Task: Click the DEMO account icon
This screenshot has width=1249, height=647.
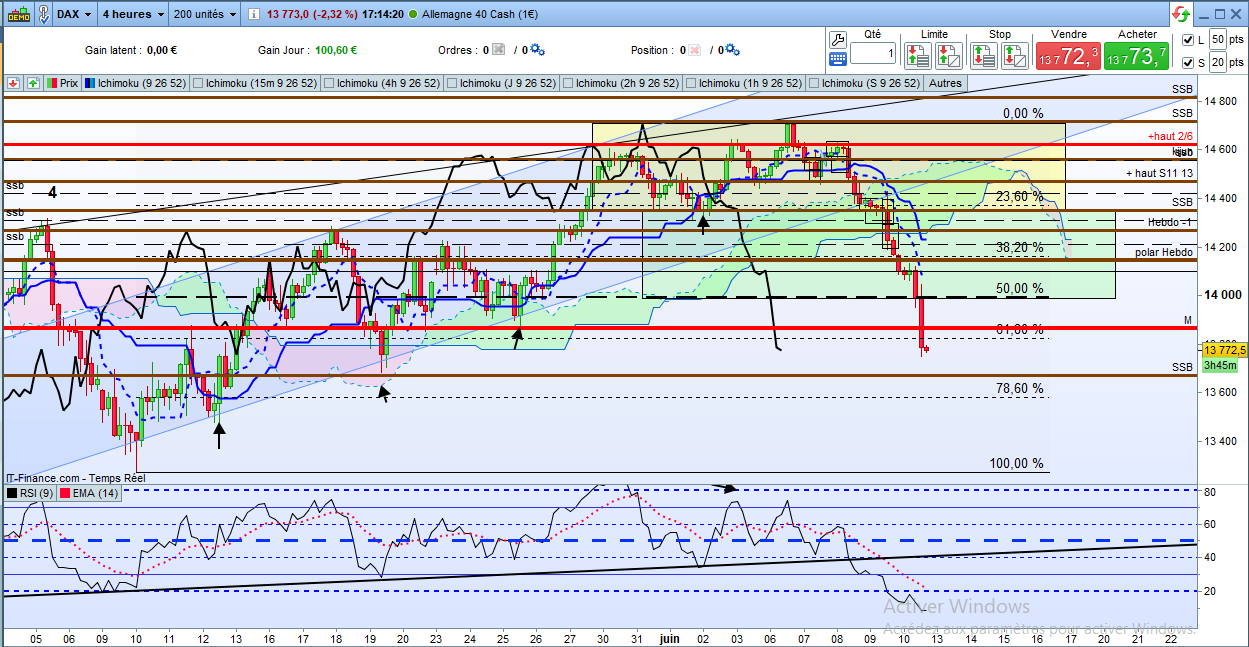Action: click(18, 13)
